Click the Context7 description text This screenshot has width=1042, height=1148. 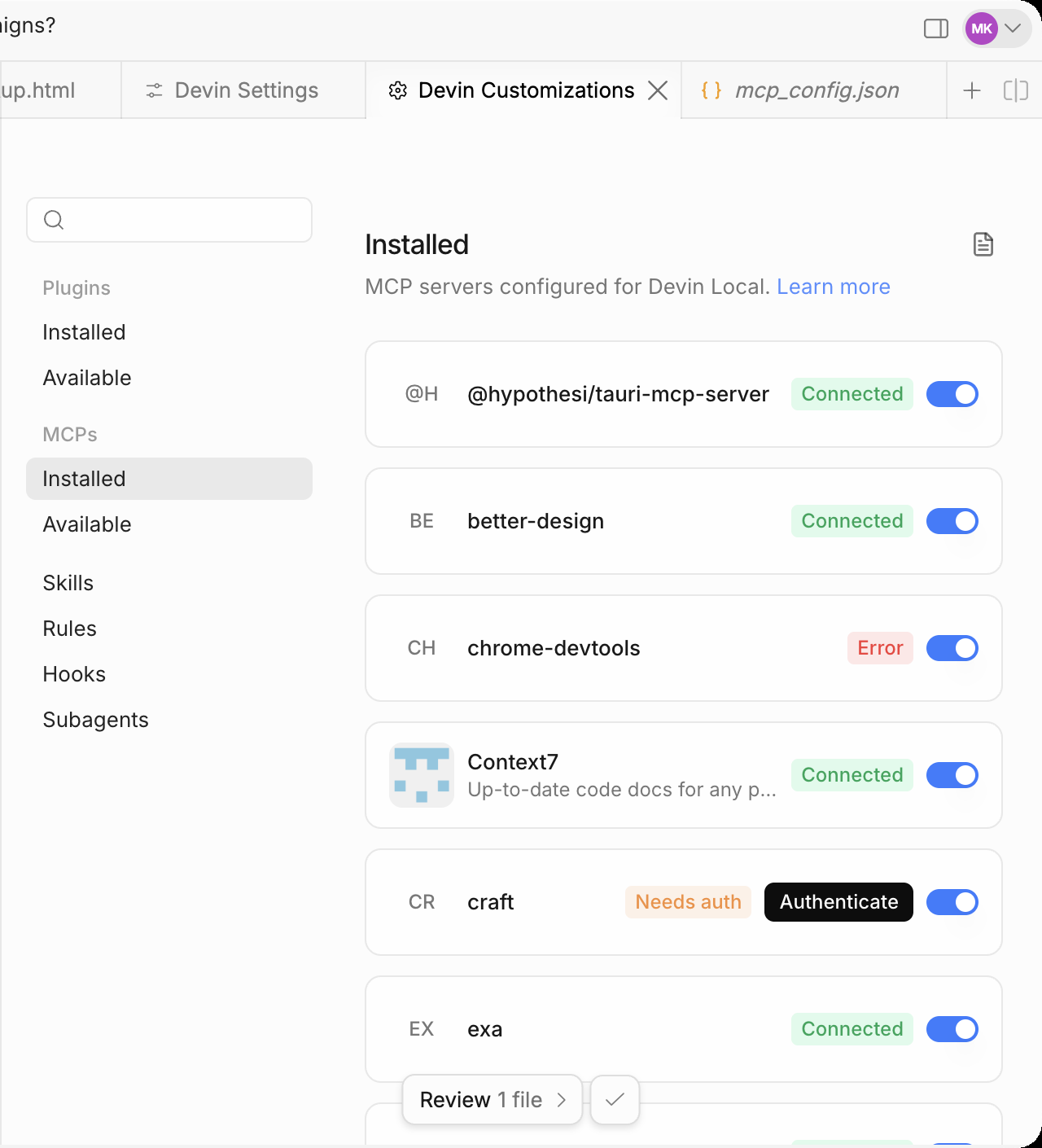pyautogui.click(x=622, y=790)
